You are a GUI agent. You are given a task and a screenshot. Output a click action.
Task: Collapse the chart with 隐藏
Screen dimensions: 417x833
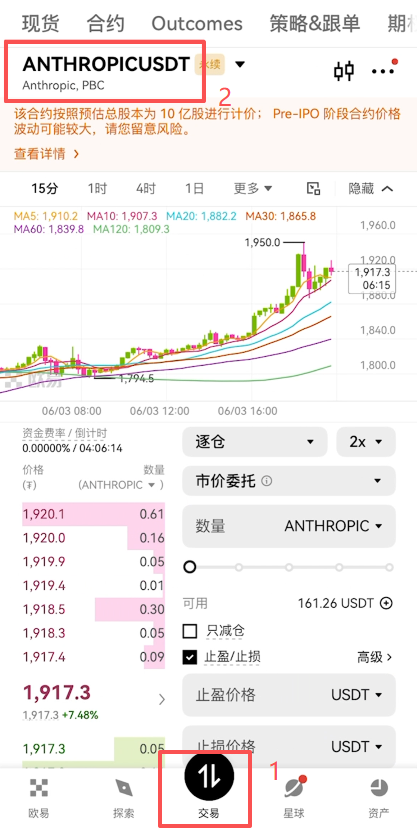pos(371,188)
